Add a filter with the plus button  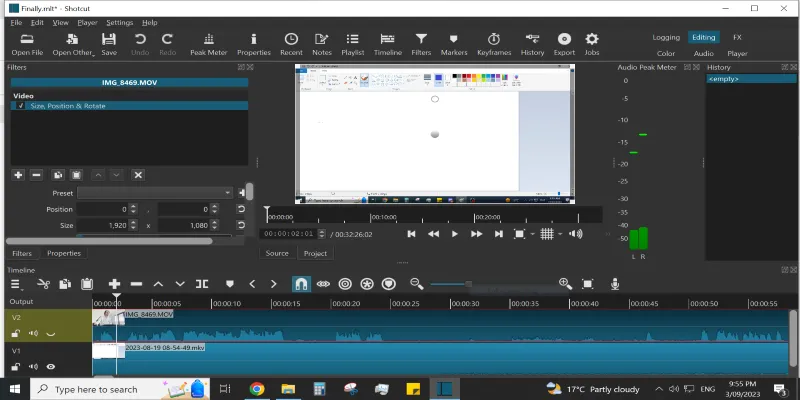point(18,175)
